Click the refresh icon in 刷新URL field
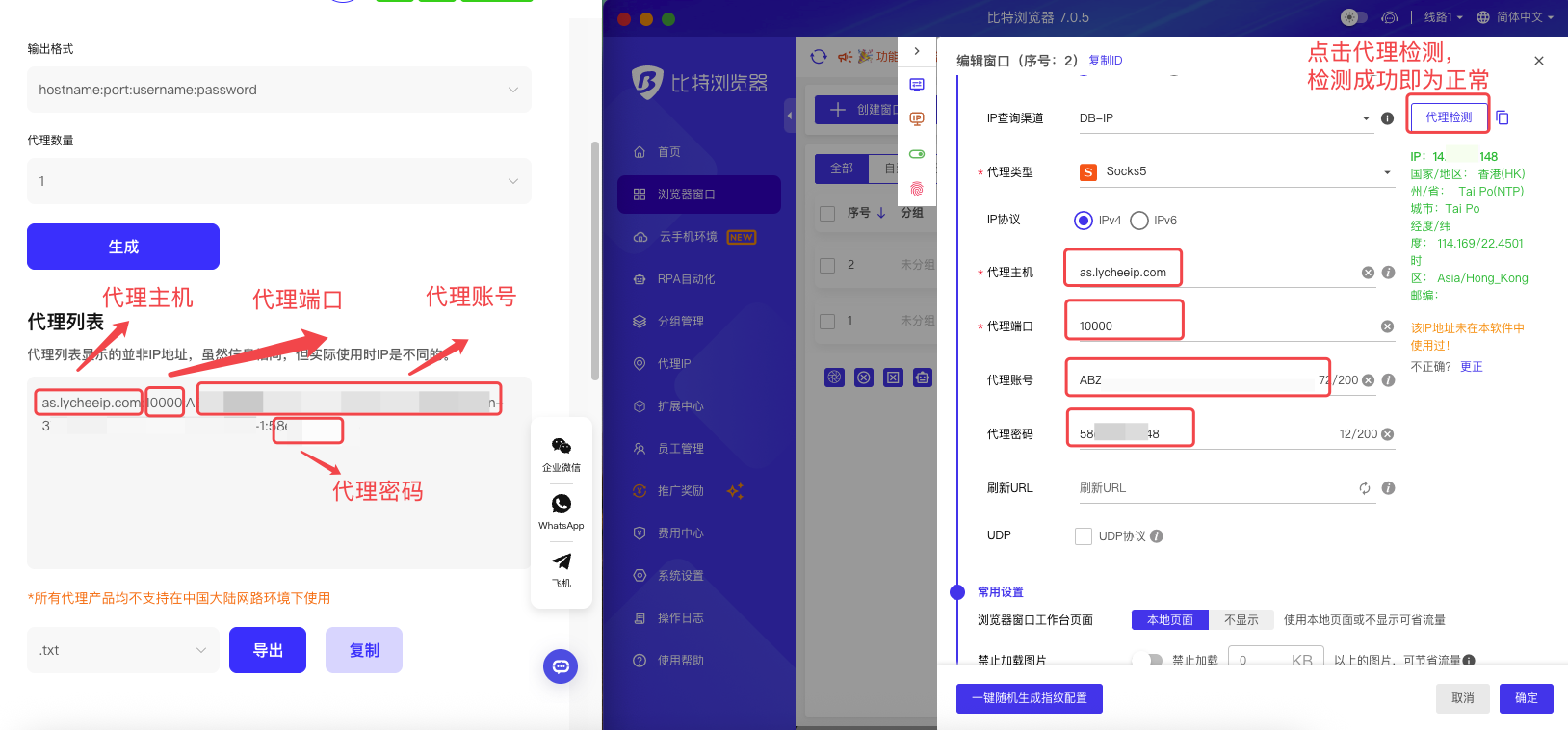 1365,488
